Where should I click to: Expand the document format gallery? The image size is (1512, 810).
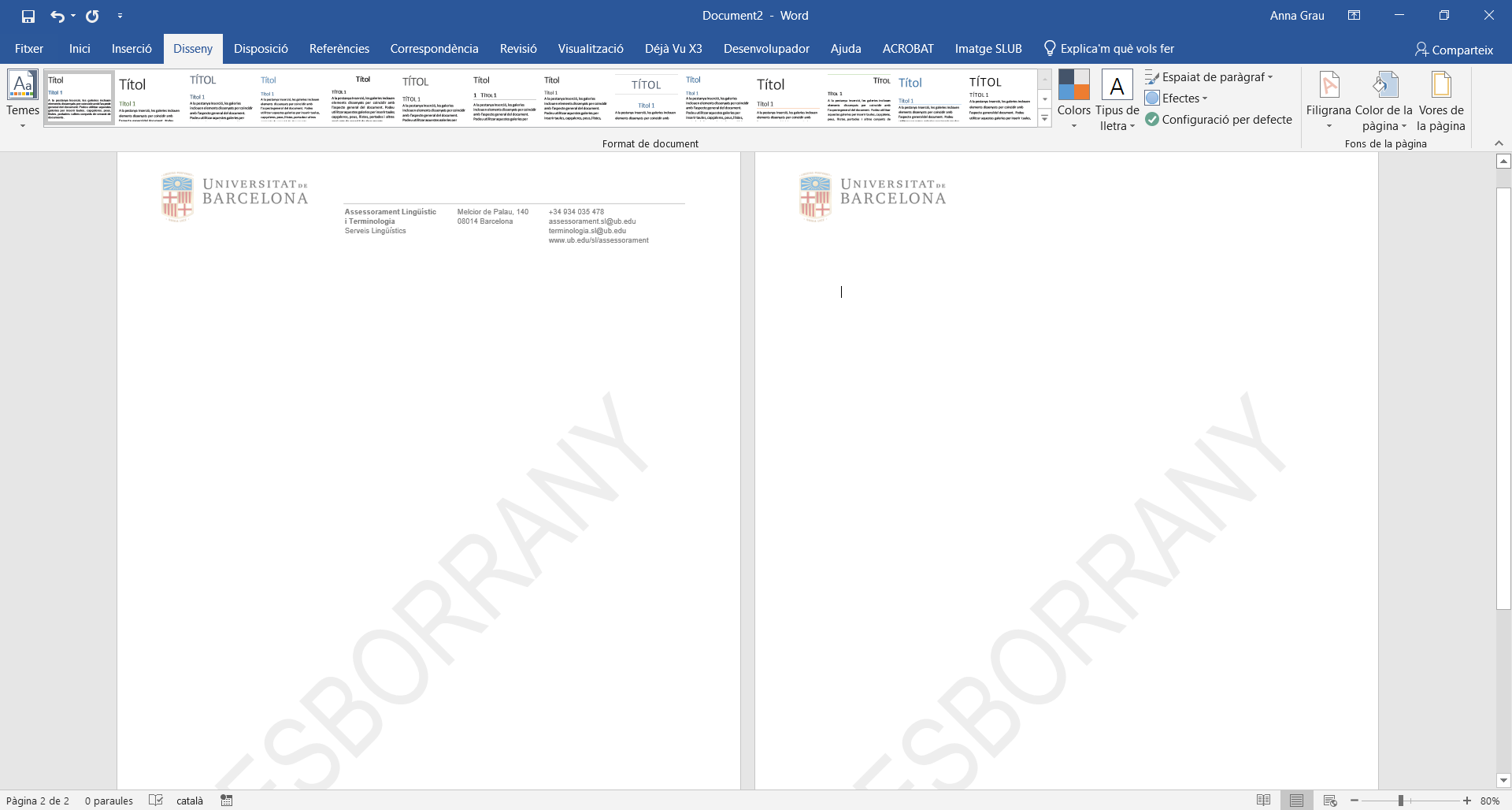(x=1045, y=119)
